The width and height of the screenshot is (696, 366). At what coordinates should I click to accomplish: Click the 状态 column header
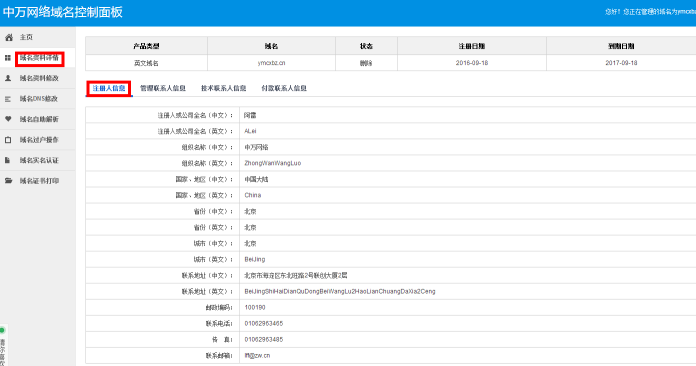366,46
